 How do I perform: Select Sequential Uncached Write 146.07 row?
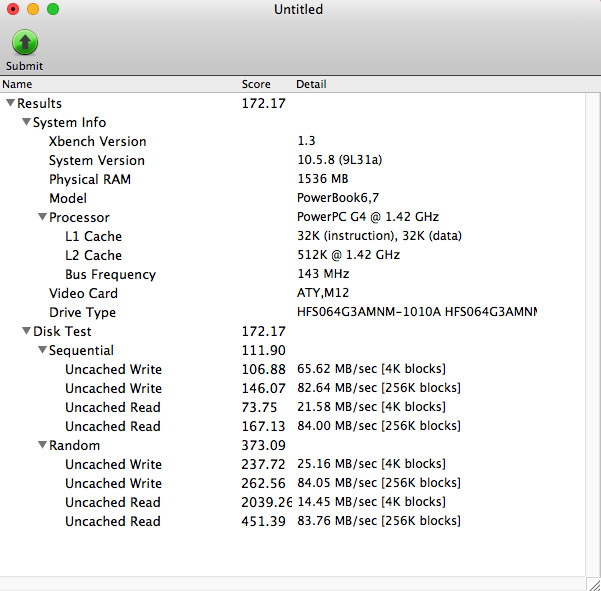[x=292, y=388]
